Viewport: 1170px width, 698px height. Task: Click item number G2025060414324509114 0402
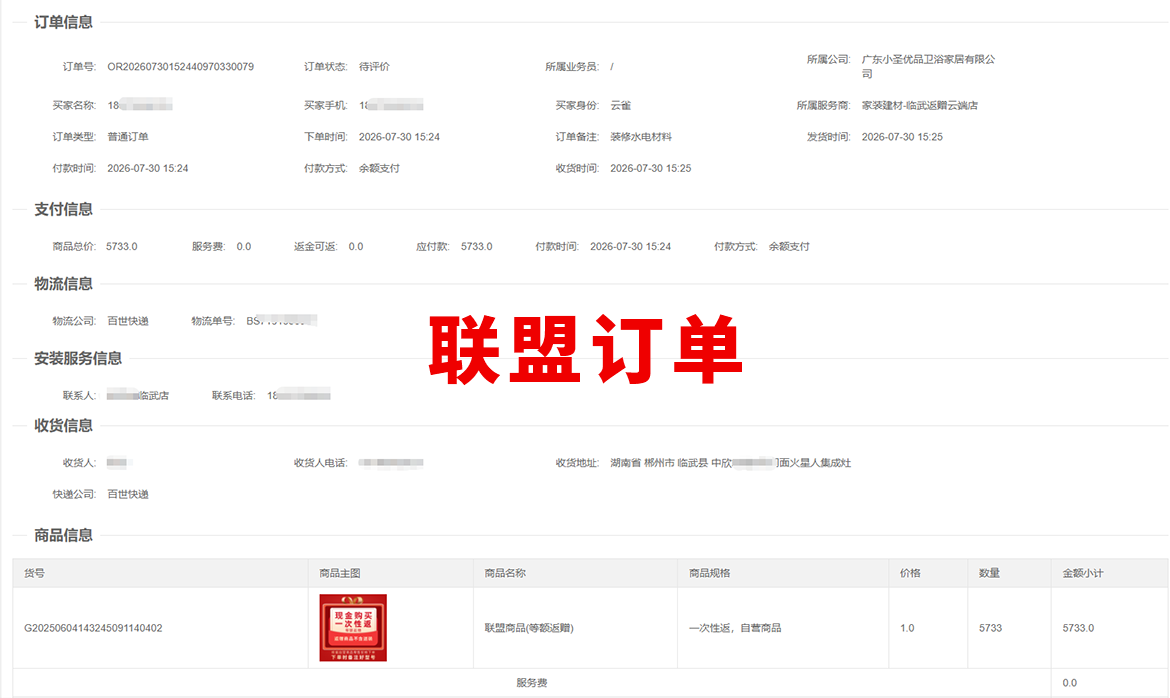coord(93,628)
